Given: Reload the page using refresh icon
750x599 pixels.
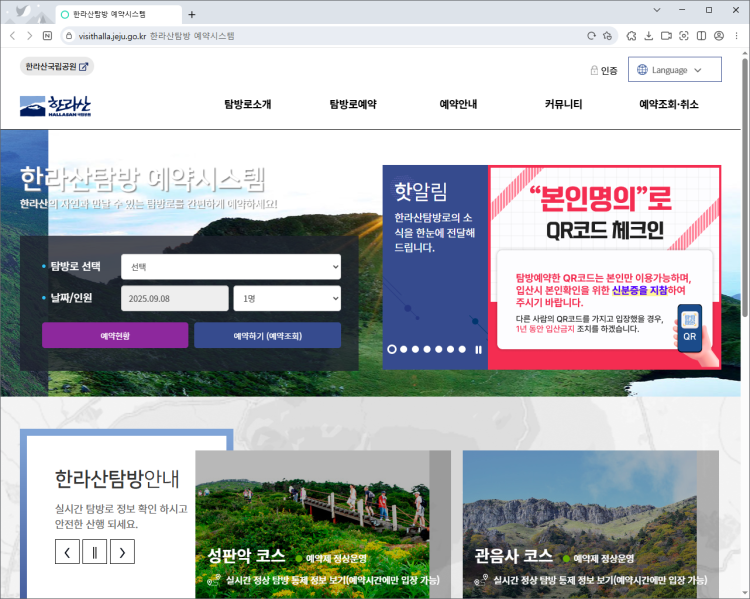Looking at the screenshot, I should click(592, 36).
